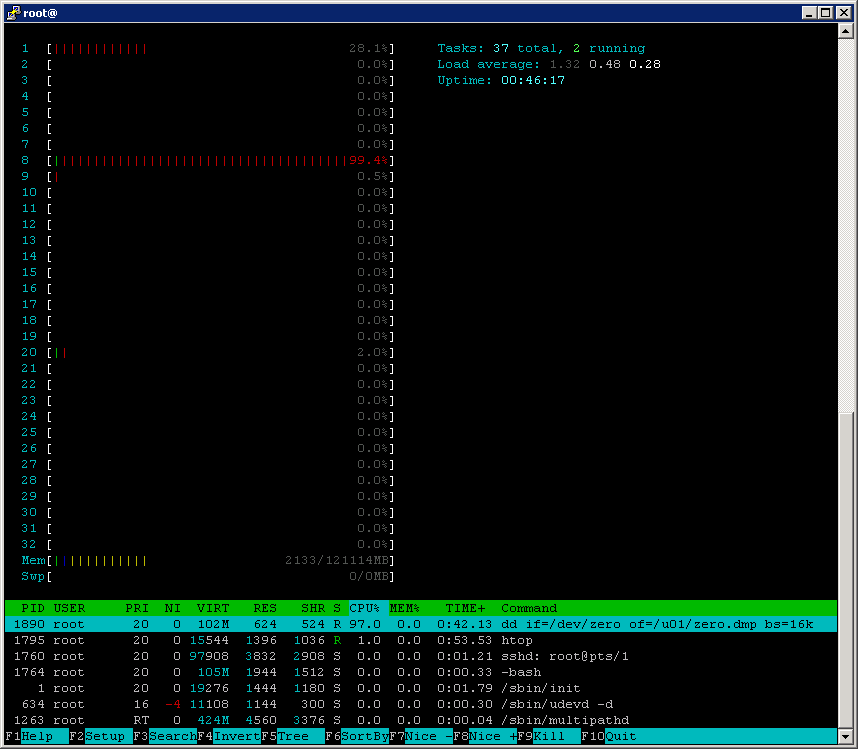The image size is (858, 749).
Task: Click the root@ window title text
Action: tap(40, 13)
